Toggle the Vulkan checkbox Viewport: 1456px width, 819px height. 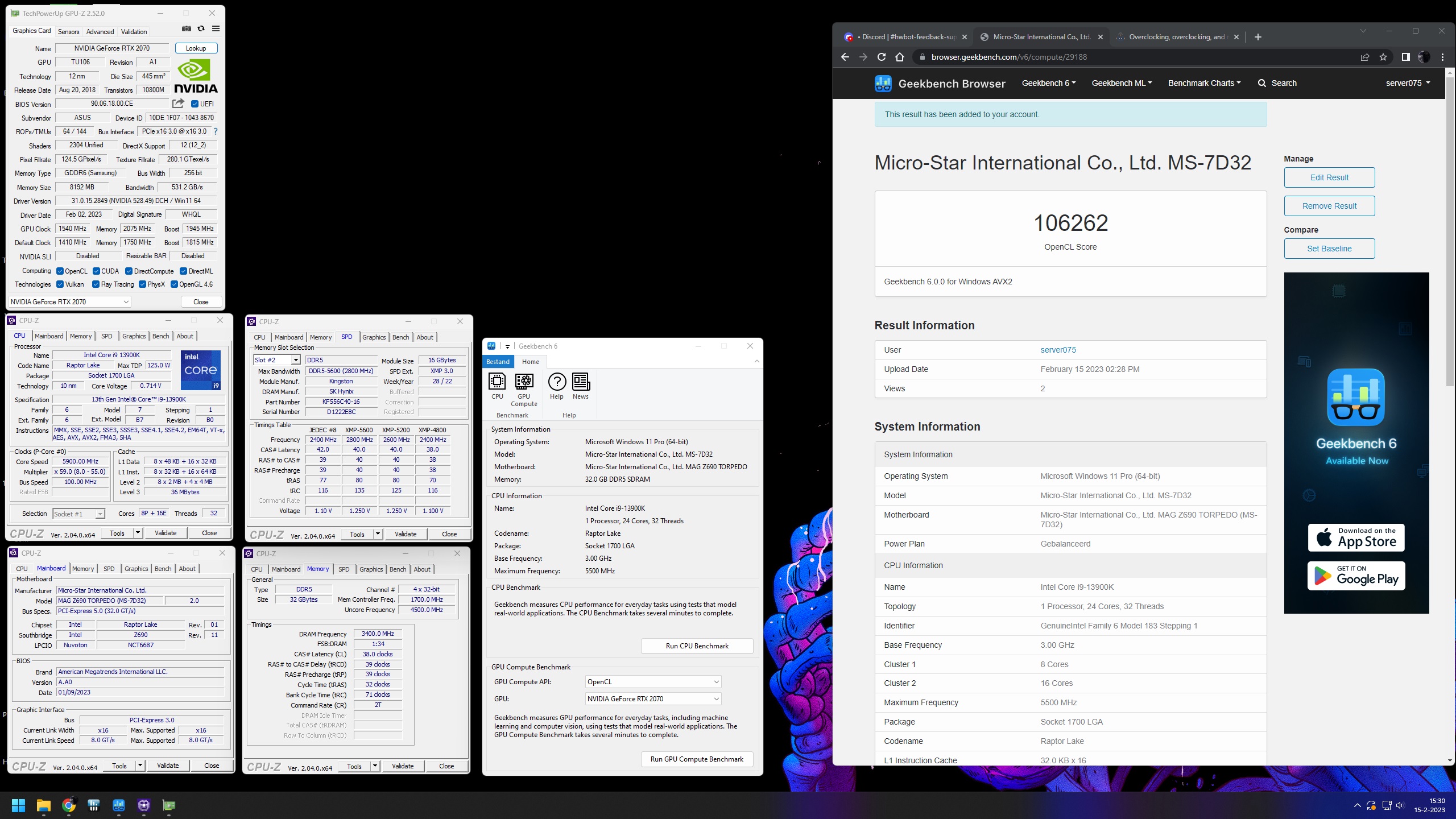[x=60, y=284]
